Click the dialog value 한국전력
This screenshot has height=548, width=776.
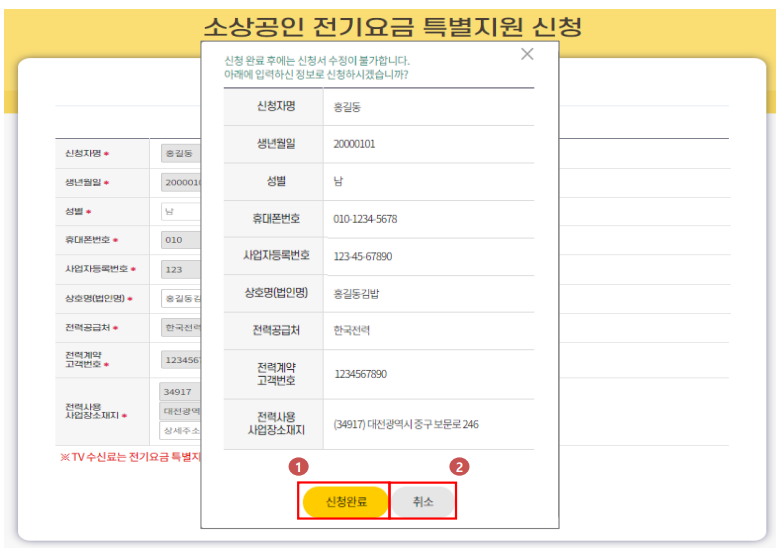click(x=351, y=330)
